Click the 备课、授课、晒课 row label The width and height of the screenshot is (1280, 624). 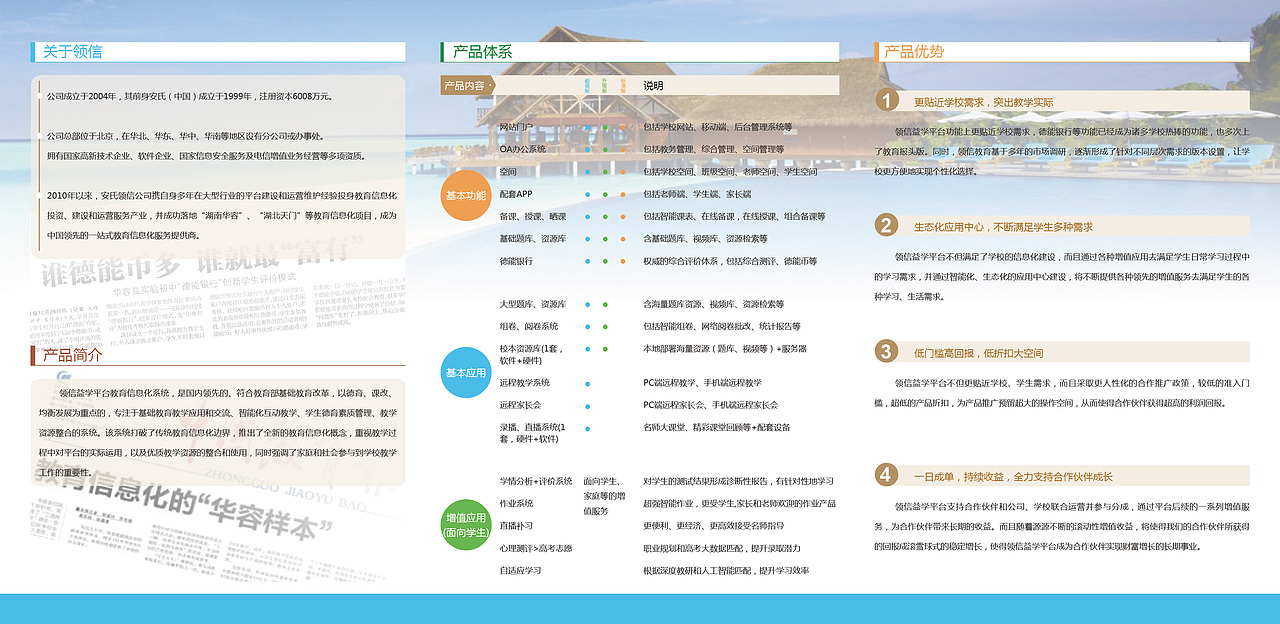533,217
